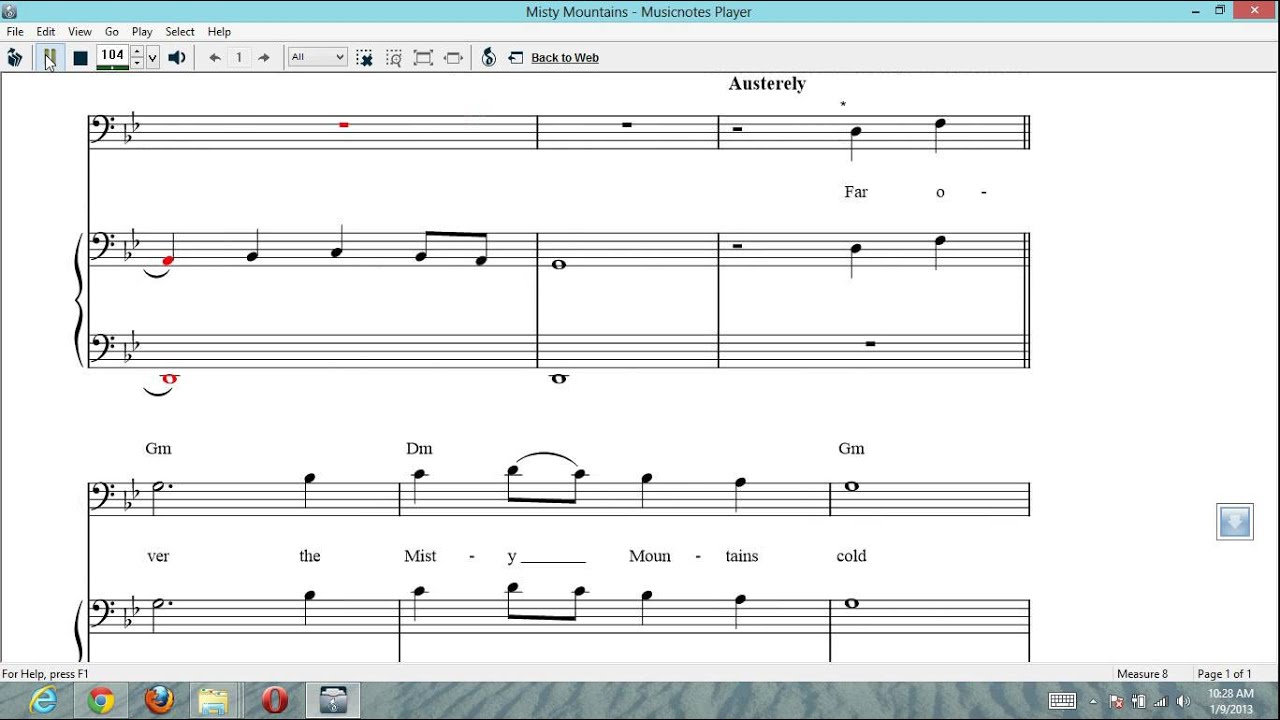Click the tempo value field showing 104

coord(112,56)
